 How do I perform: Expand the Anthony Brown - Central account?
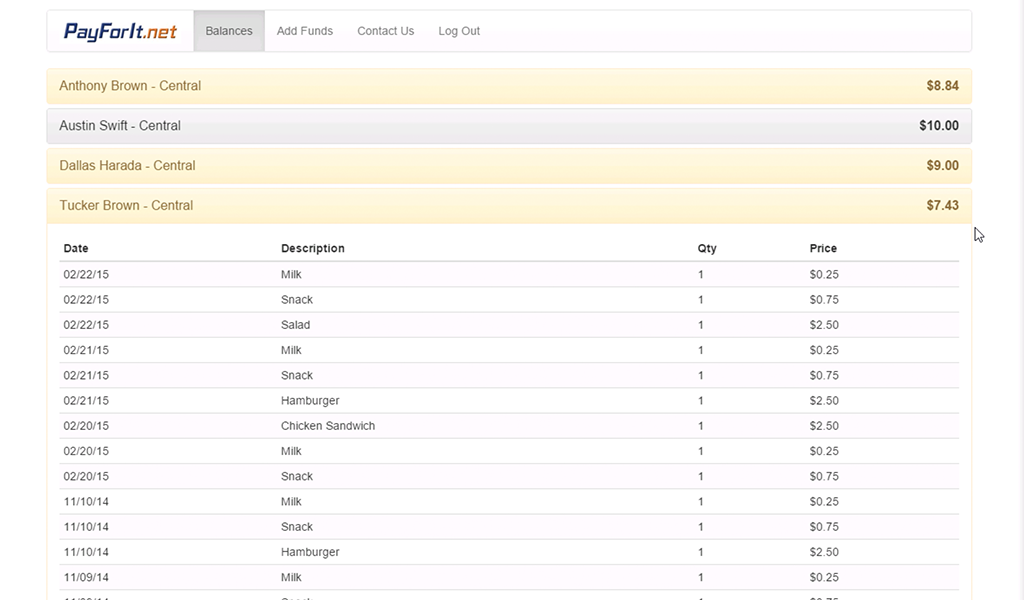pos(509,86)
